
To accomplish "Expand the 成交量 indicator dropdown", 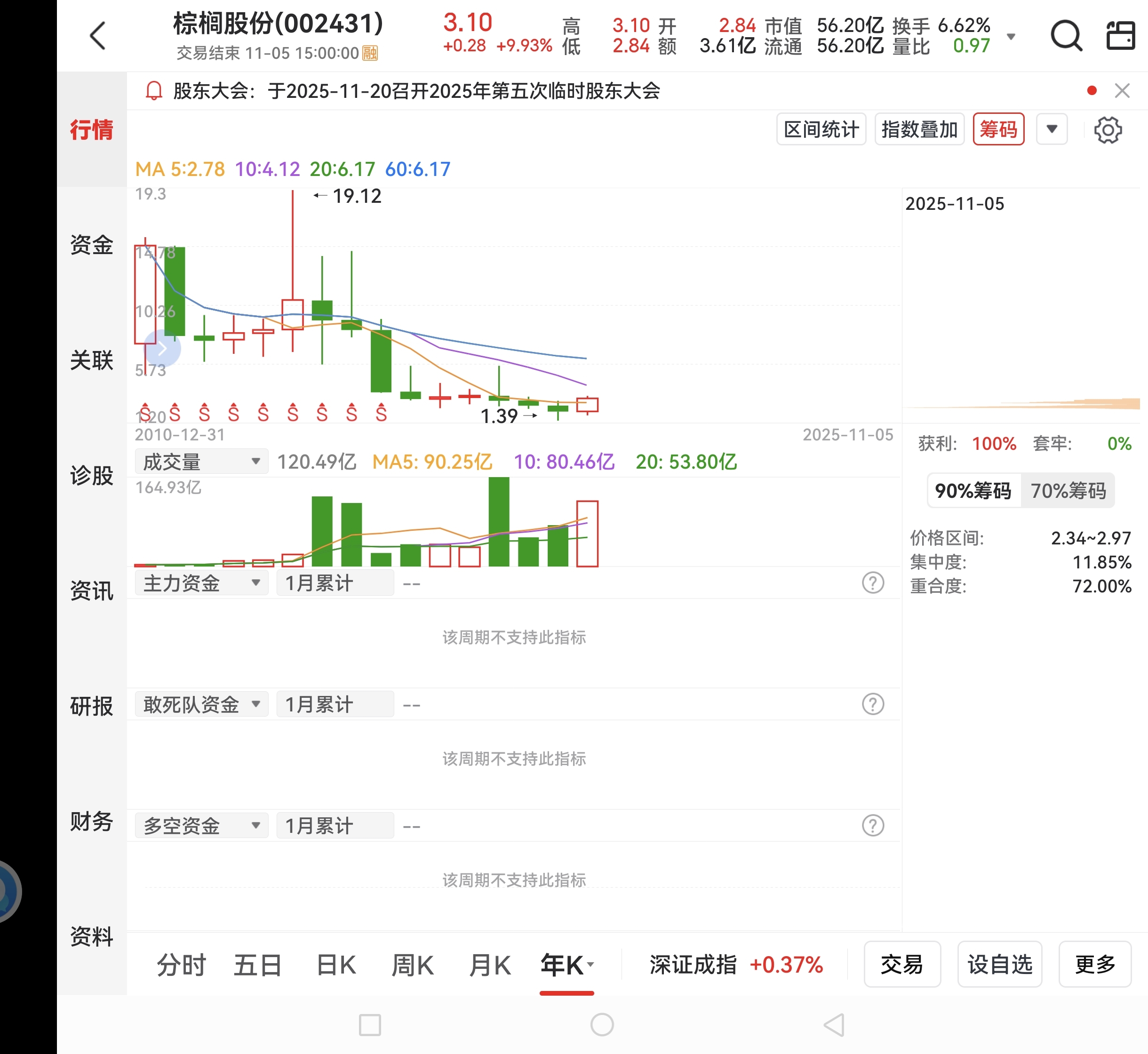I will coord(201,462).
